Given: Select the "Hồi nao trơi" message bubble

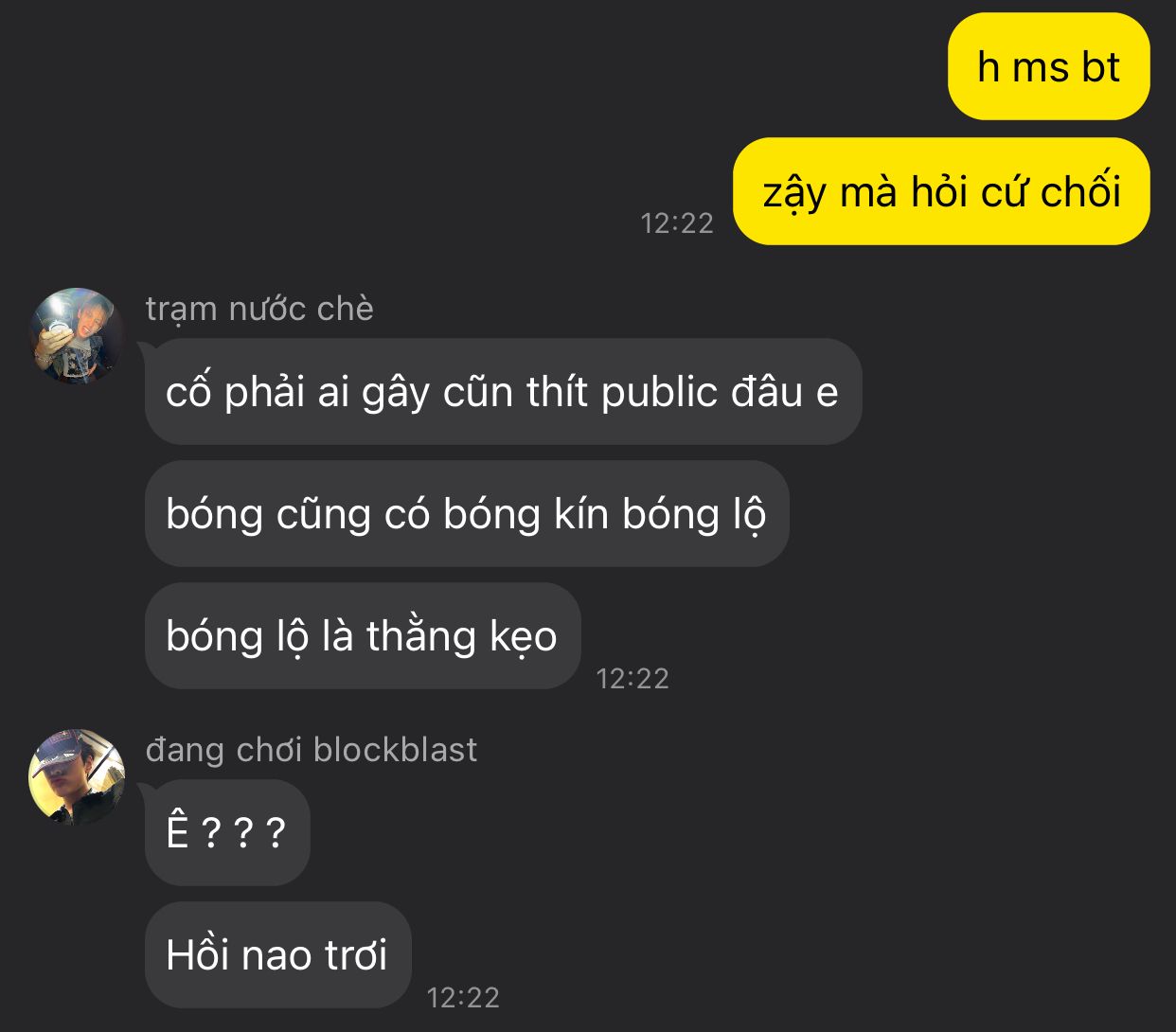Looking at the screenshot, I should point(278,955).
